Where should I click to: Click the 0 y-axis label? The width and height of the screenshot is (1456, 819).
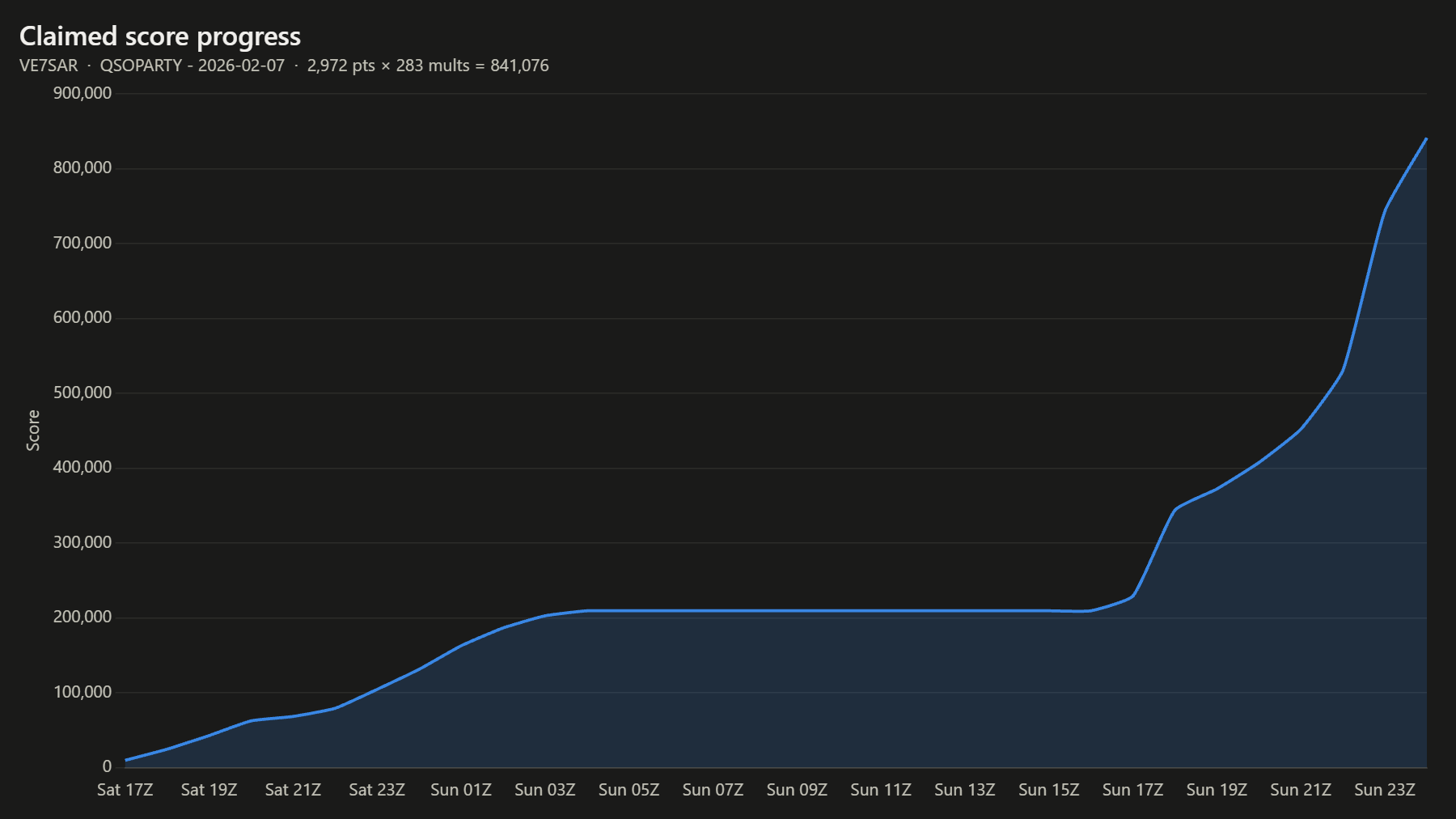(x=107, y=767)
